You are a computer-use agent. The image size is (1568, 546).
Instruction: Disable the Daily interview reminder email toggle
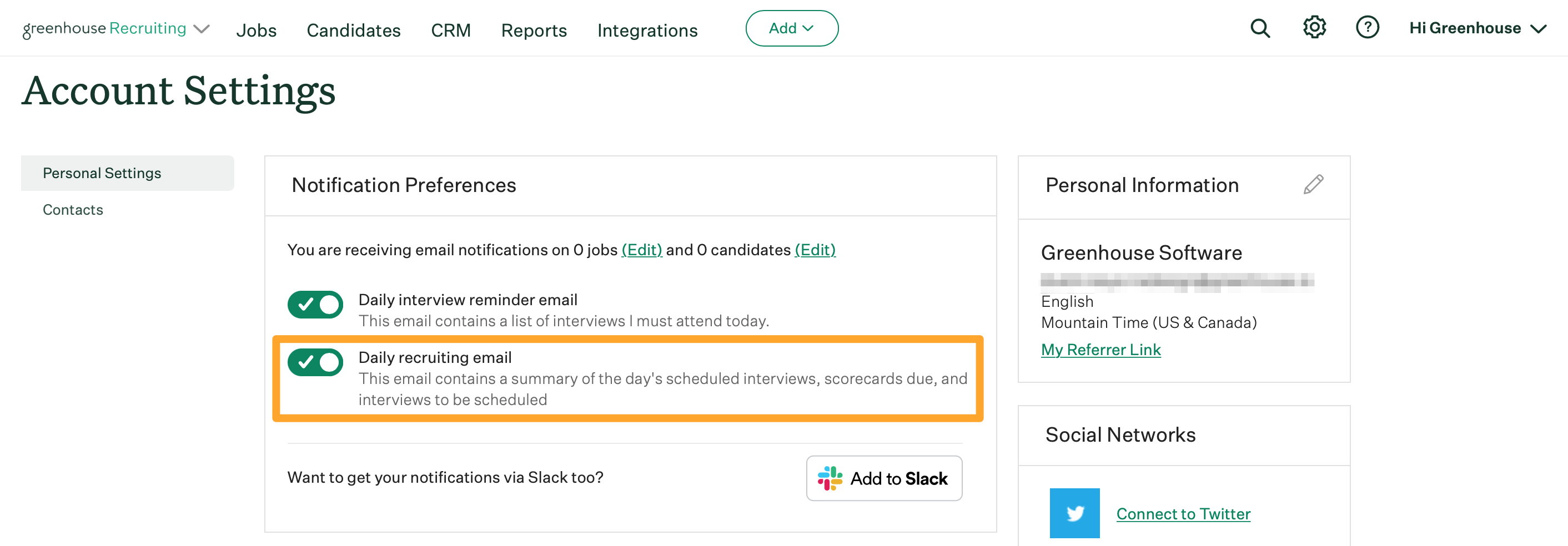tap(315, 305)
